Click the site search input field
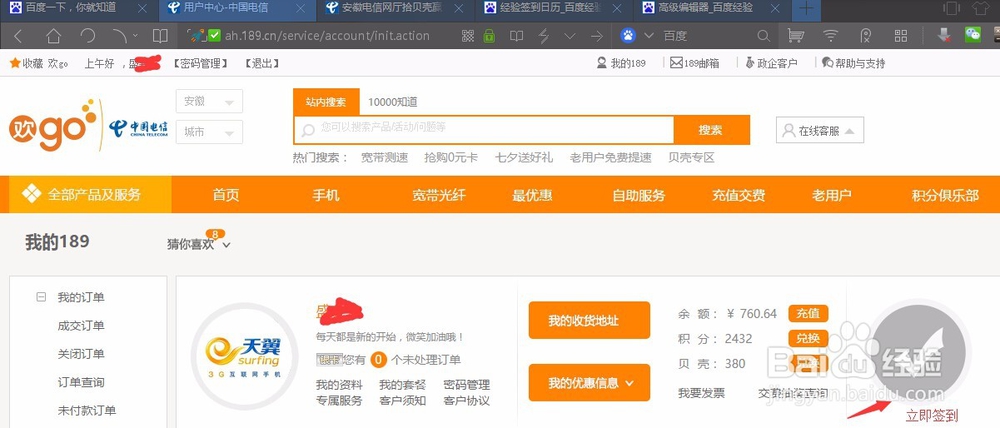Viewport: 1000px width, 428px height. pyautogui.click(x=483, y=129)
